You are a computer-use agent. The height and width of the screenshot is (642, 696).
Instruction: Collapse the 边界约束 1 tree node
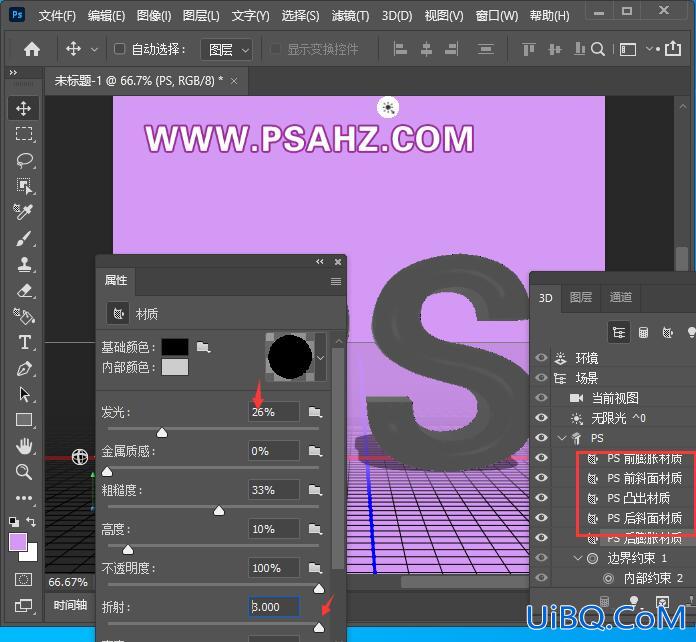click(x=577, y=558)
